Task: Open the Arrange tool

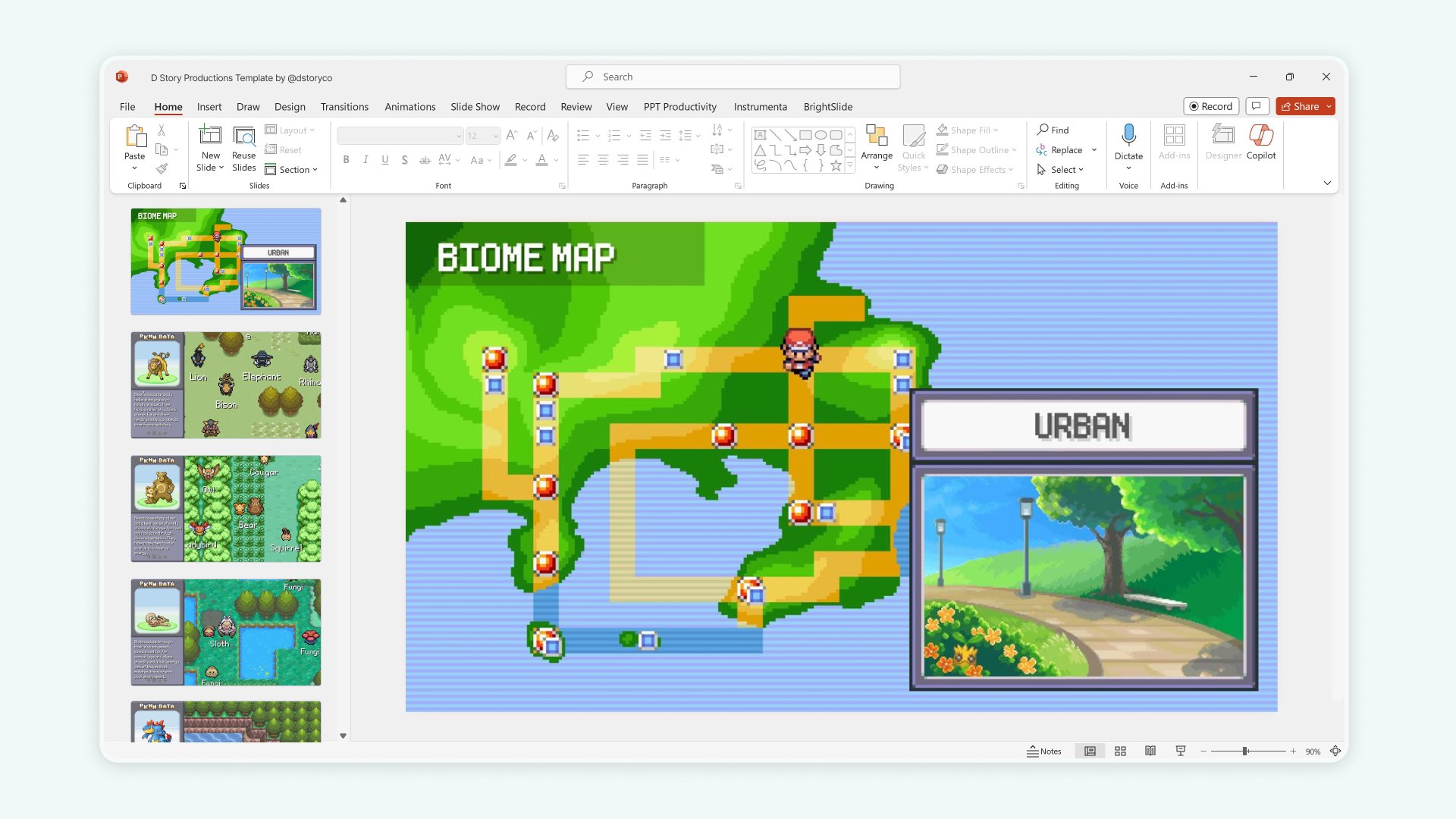Action: (877, 147)
